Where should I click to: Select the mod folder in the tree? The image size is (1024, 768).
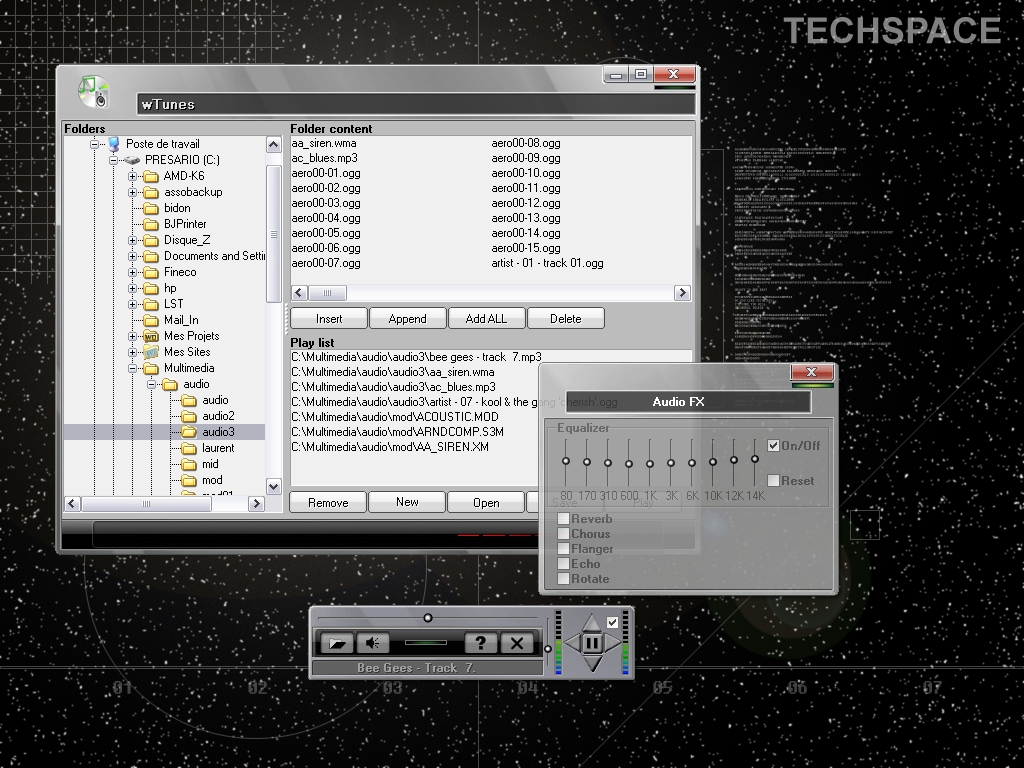(x=212, y=480)
